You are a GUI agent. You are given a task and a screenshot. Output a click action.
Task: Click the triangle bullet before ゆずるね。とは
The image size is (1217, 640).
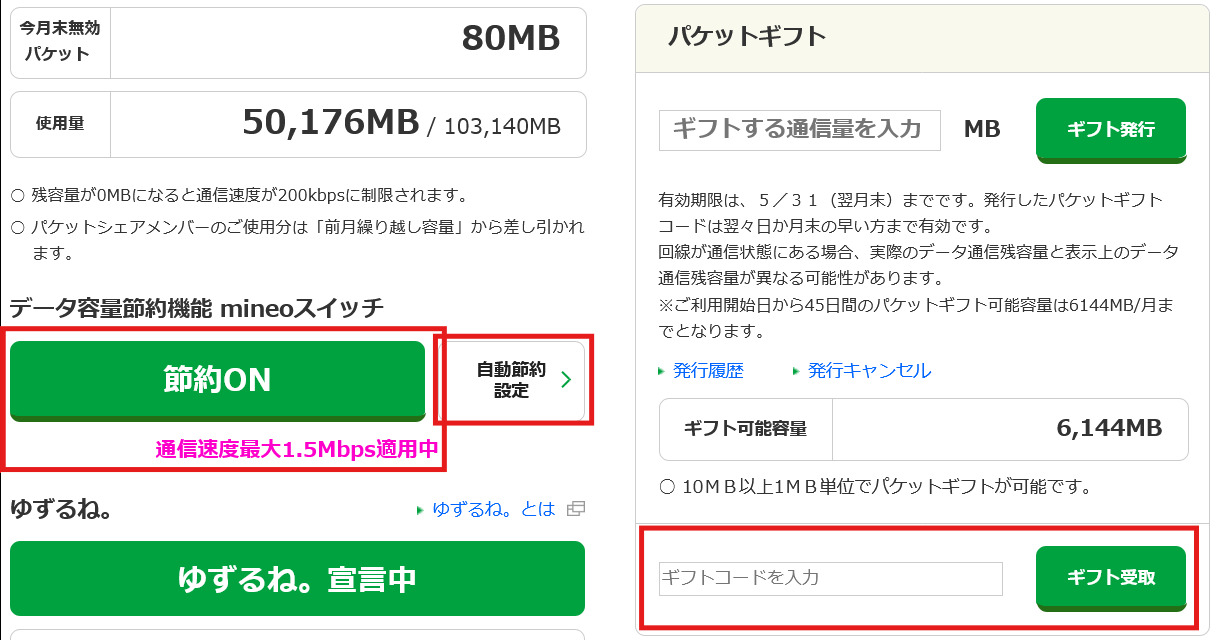click(421, 510)
